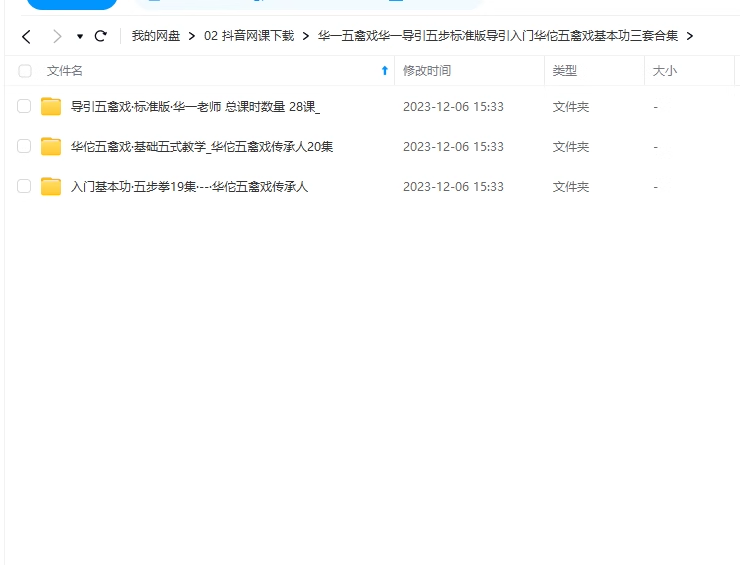Open 入门基本功·五步拳19集----华佗五禽戏传承人

189,187
